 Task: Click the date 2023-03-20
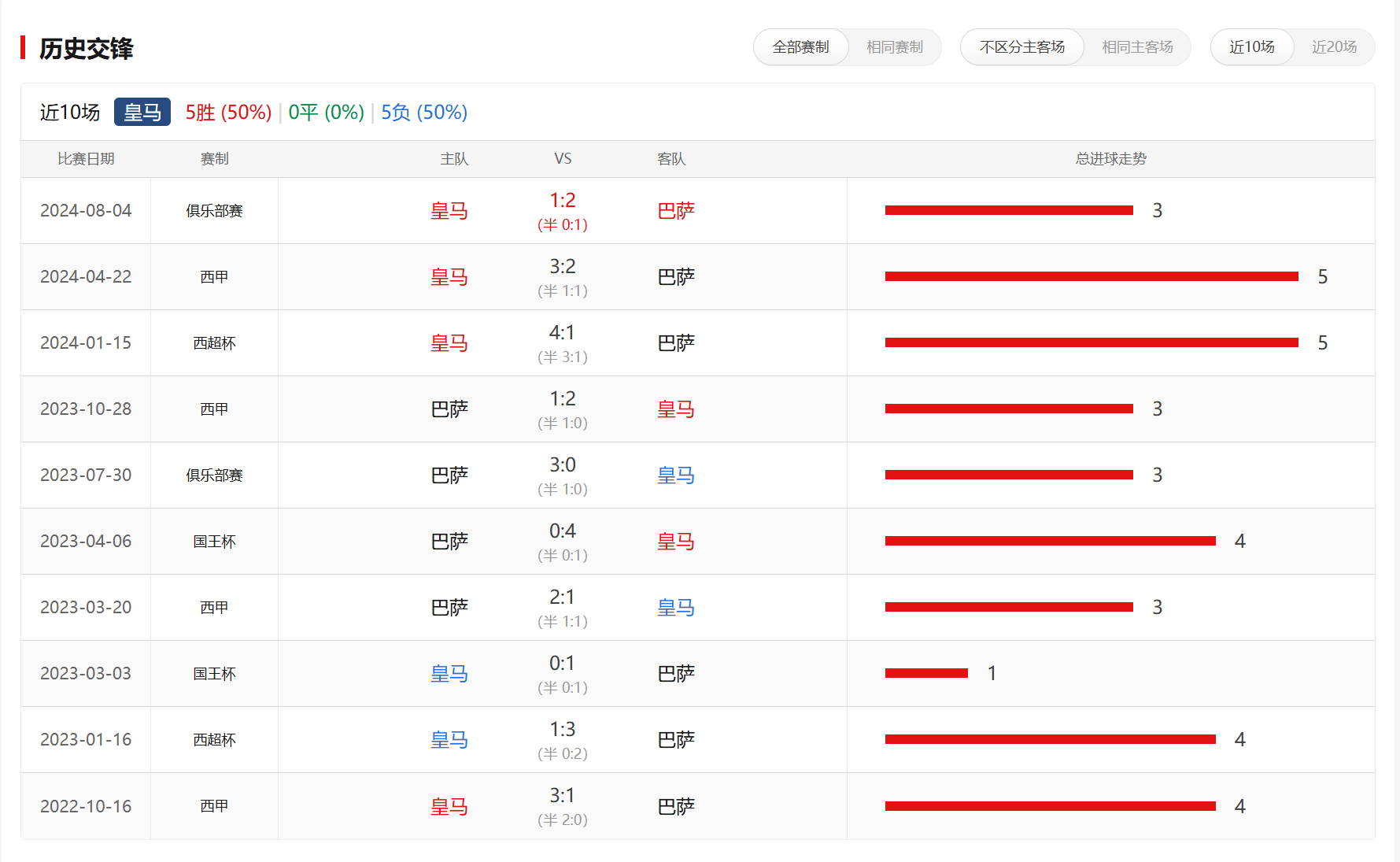click(x=86, y=608)
